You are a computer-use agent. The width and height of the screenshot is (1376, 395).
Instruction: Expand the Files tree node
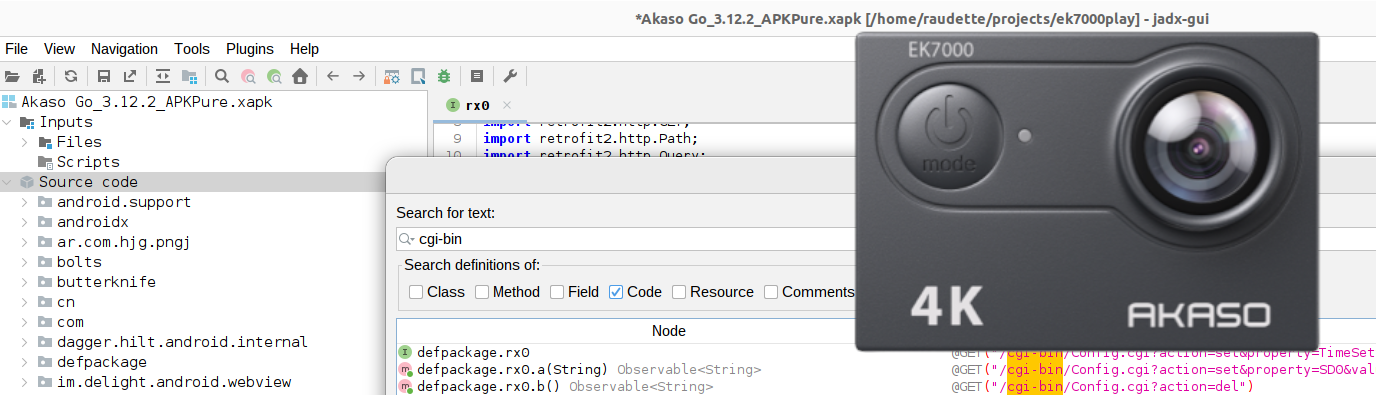coord(26,142)
